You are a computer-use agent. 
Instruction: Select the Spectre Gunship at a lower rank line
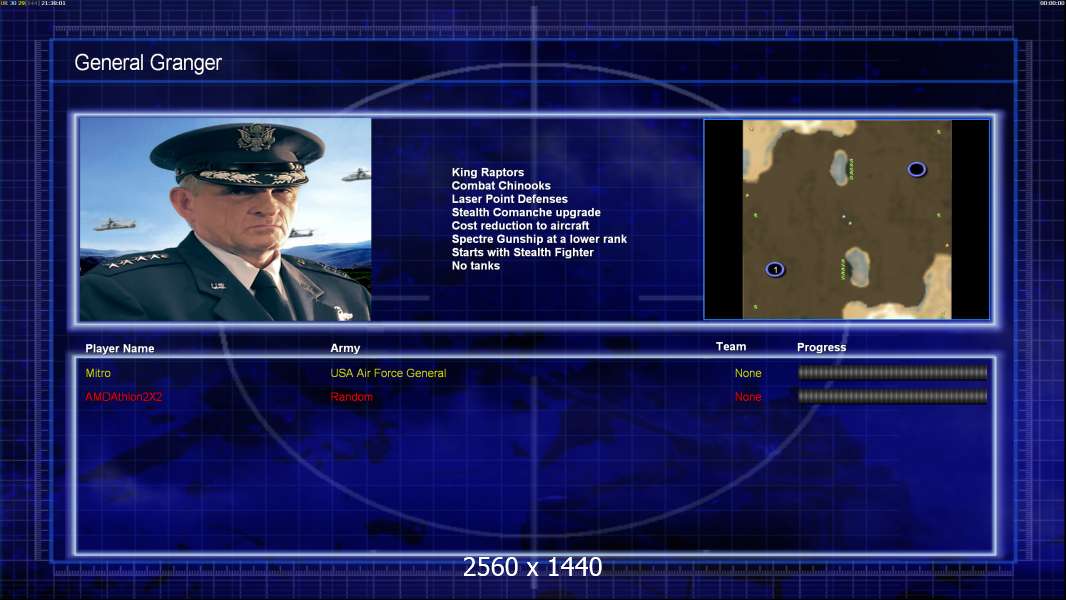point(539,239)
